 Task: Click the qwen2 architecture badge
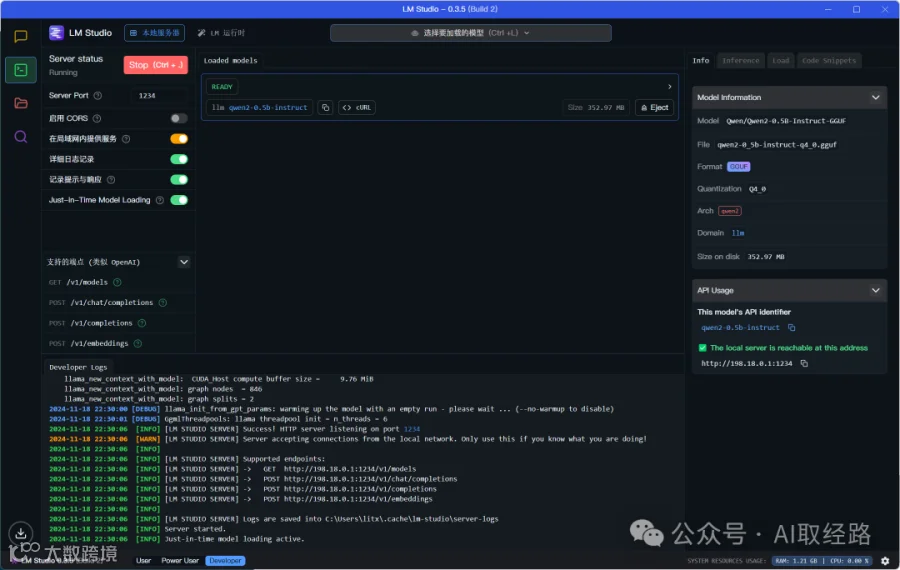(730, 211)
